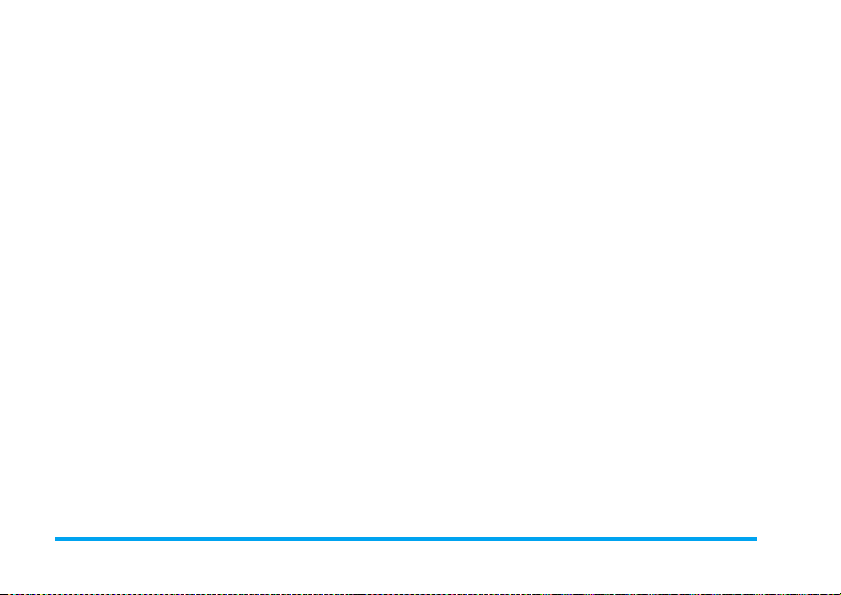Click the blue horizontal divider line
Image resolution: width=841 pixels, height=595 pixels.
click(405, 539)
